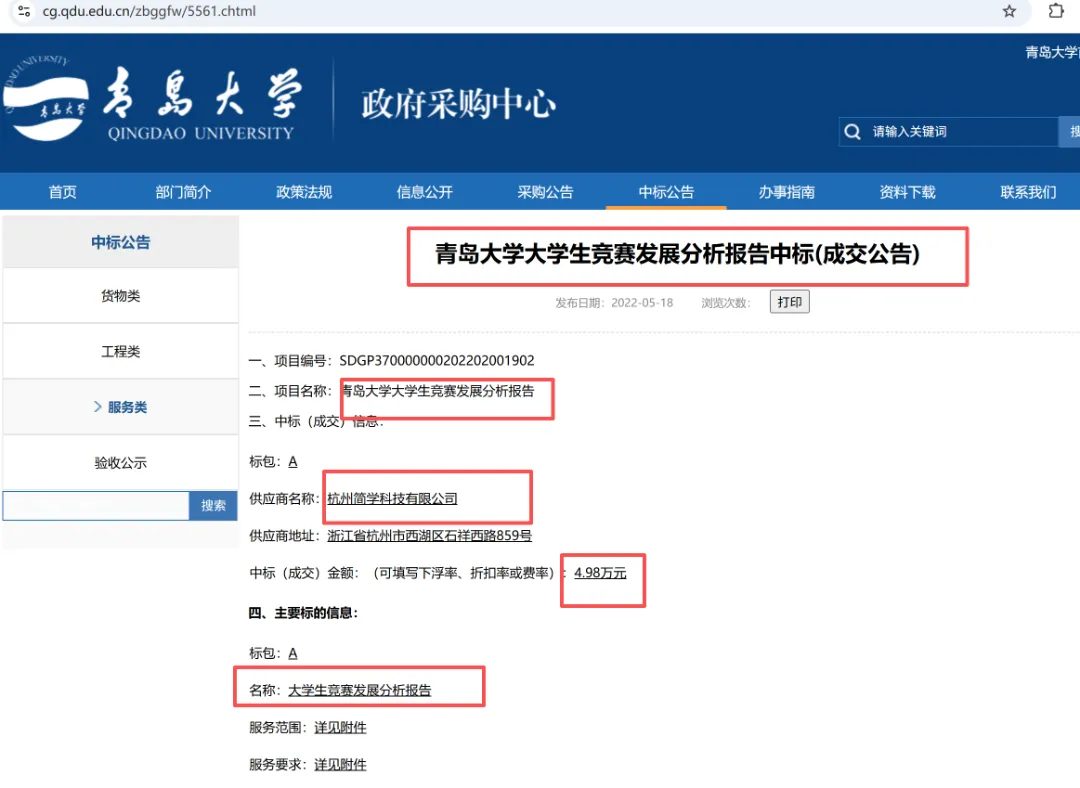
Task: Click the 打印 print button
Action: pyautogui.click(x=789, y=302)
